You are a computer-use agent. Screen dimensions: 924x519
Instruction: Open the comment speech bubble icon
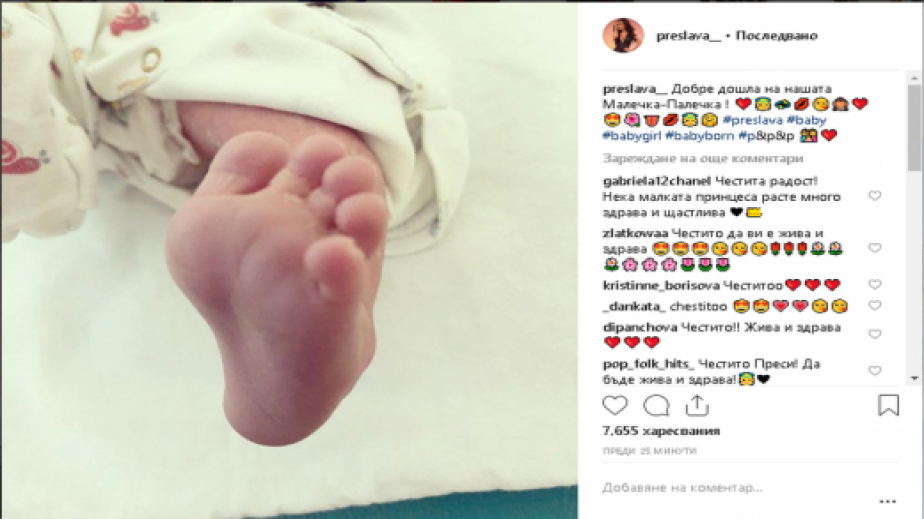(x=656, y=405)
